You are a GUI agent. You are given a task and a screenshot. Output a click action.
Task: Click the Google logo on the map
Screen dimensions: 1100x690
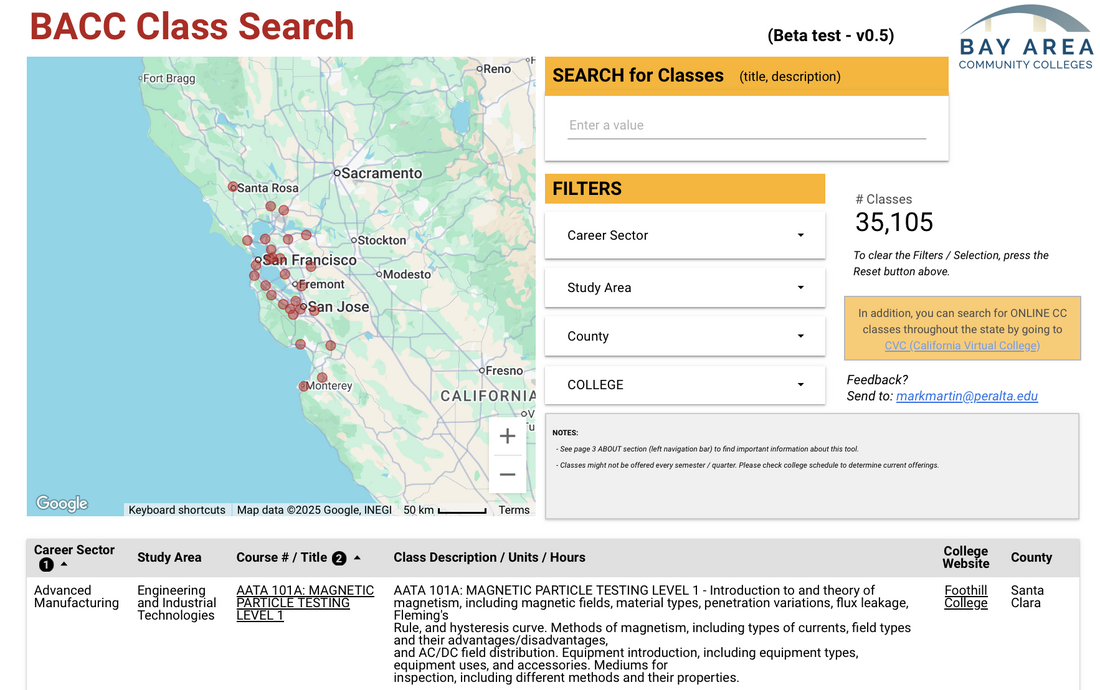pos(62,504)
